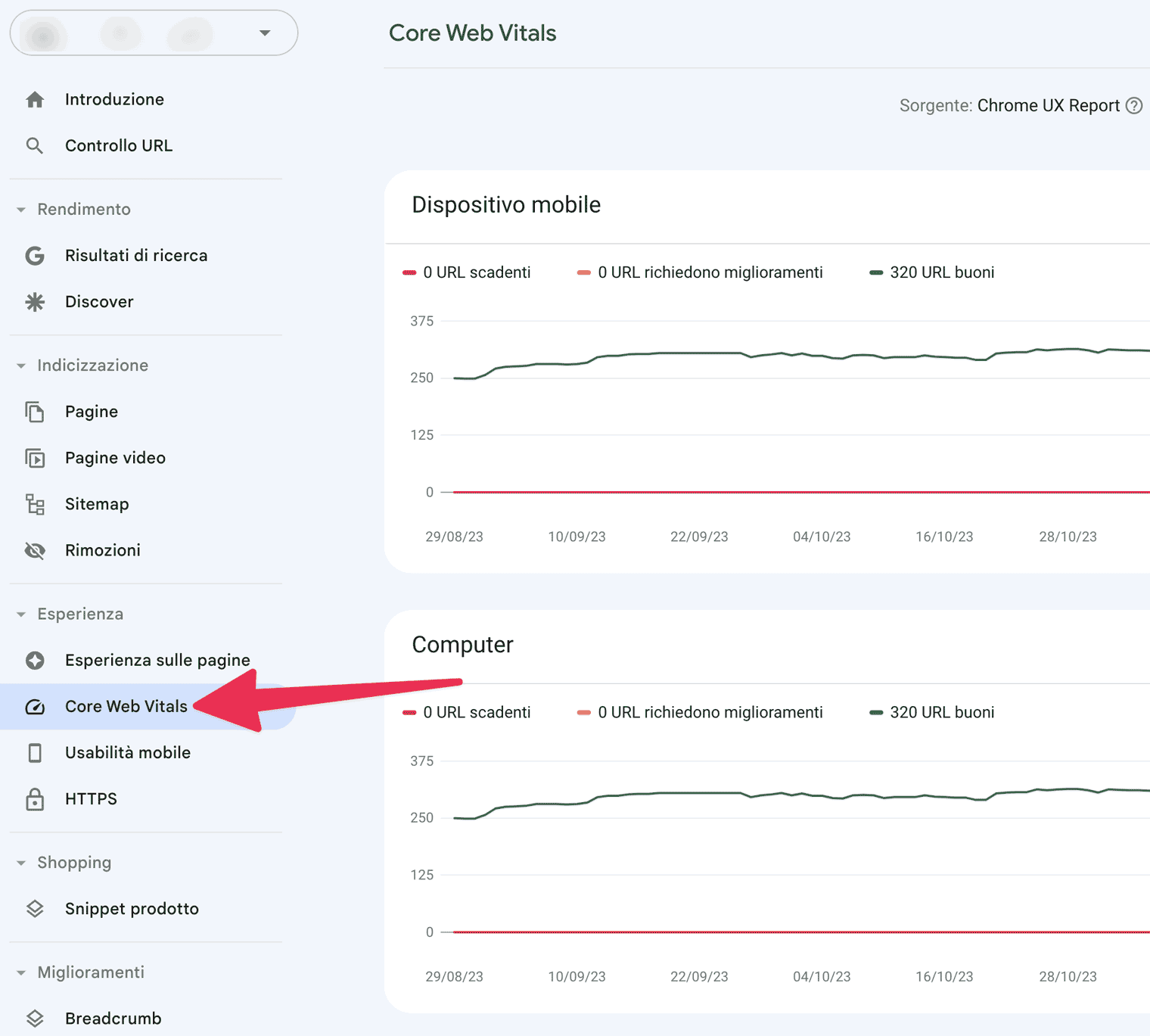The image size is (1150, 1036).
Task: Click the Core Web Vitals gauge icon
Action: pos(35,707)
